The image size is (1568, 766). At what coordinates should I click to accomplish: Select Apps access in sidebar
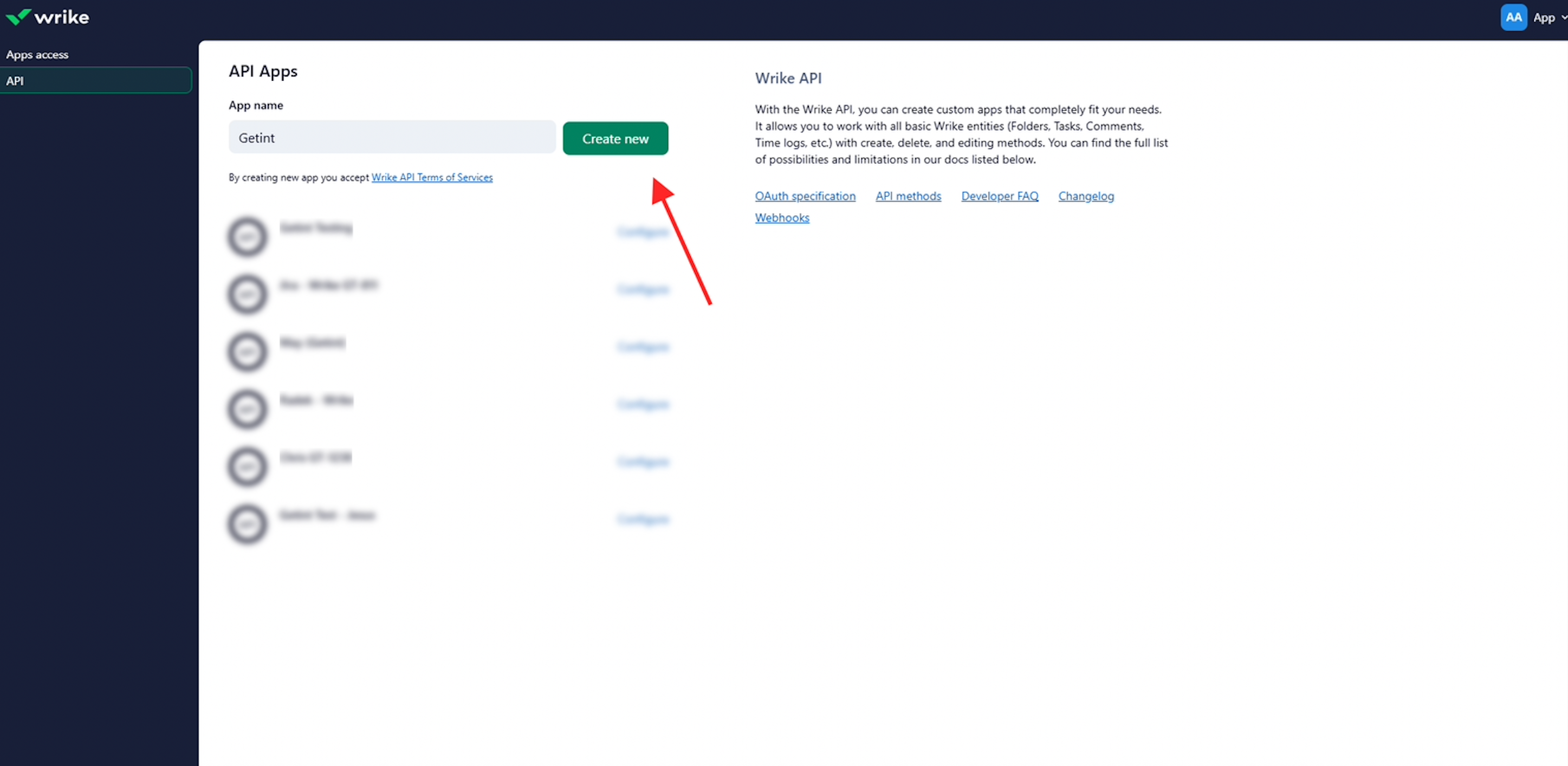[x=37, y=55]
